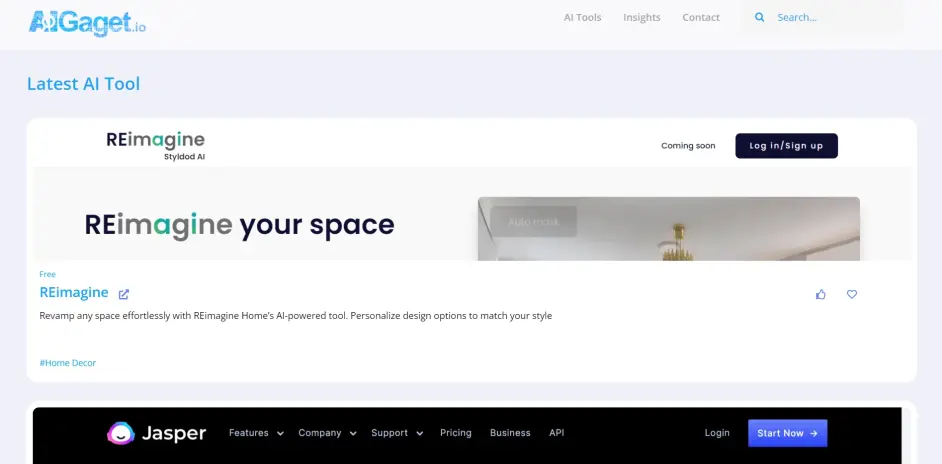The width and height of the screenshot is (942, 464).
Task: Like REimagine with thumbs-up icon
Action: pos(821,294)
